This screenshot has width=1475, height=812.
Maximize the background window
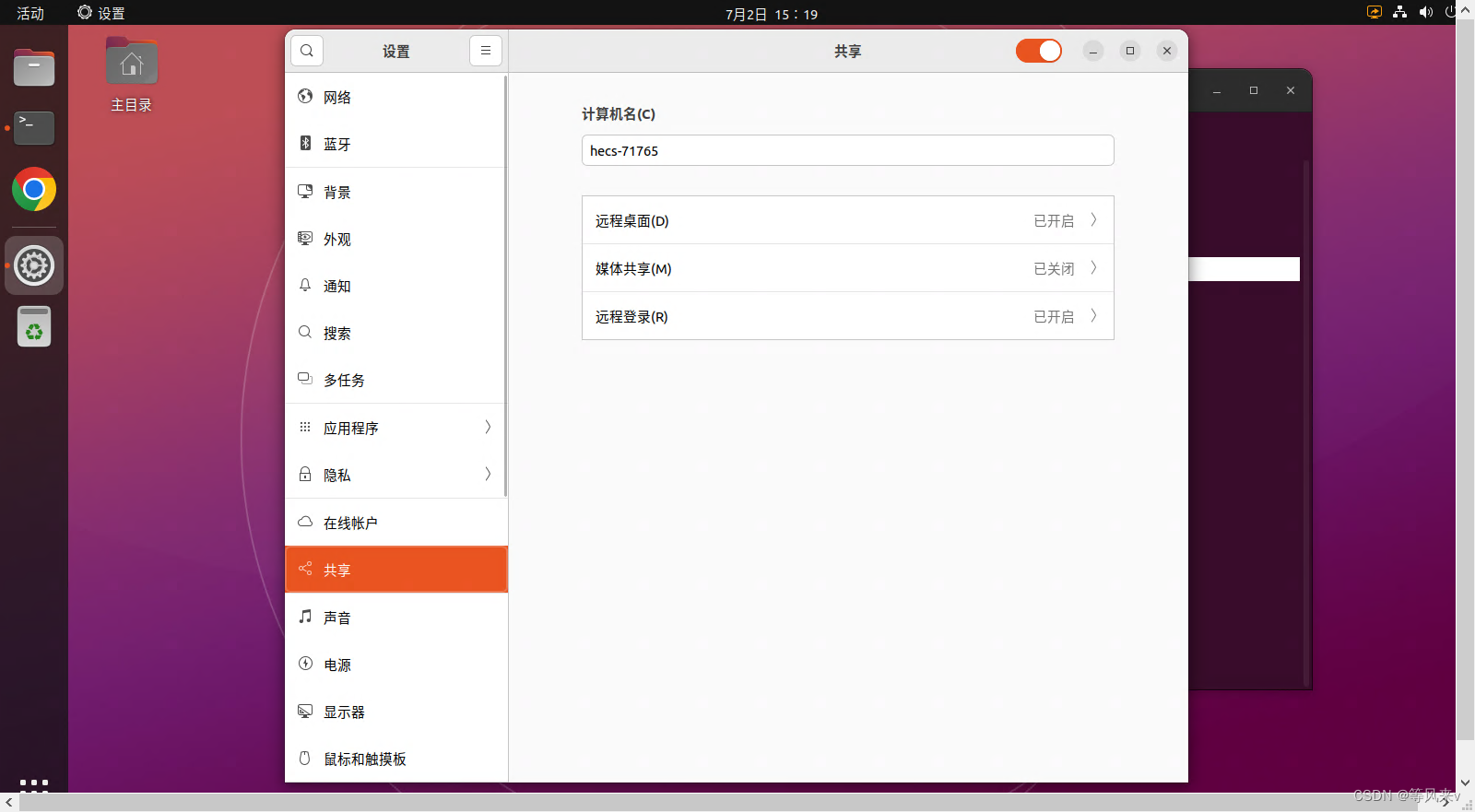1254,90
